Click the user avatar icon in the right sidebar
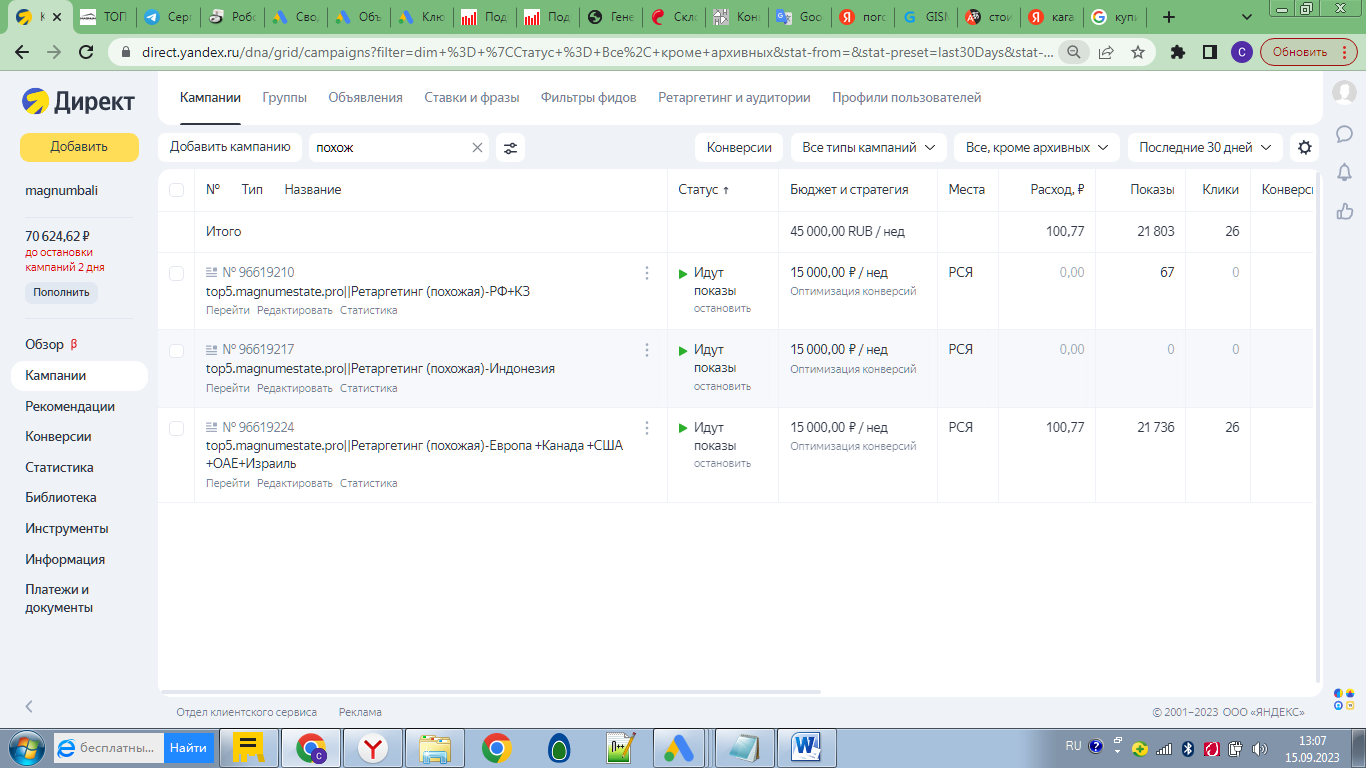Screen dimensions: 1366x768 pos(1344,92)
